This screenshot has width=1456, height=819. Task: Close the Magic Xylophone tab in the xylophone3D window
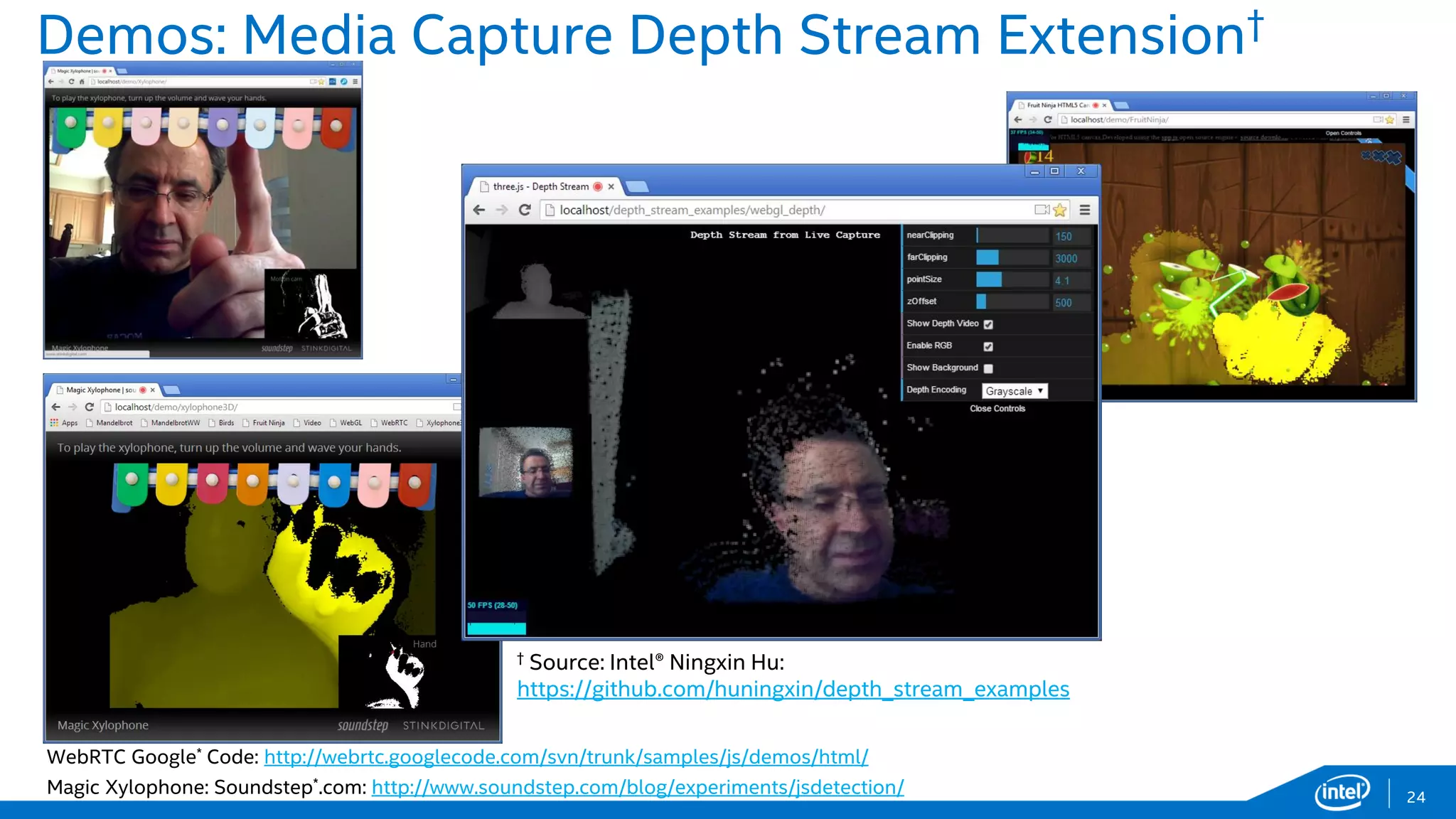point(152,390)
